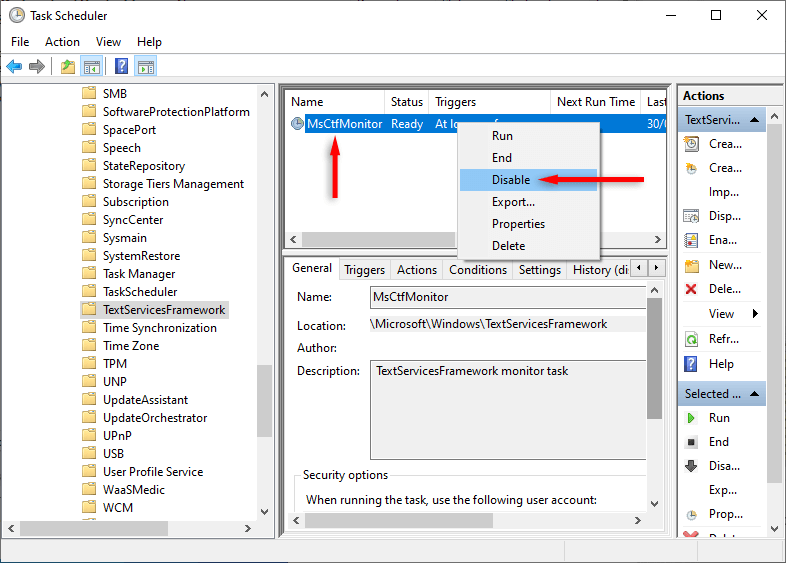Open the Action menu in the menu bar

(x=62, y=42)
